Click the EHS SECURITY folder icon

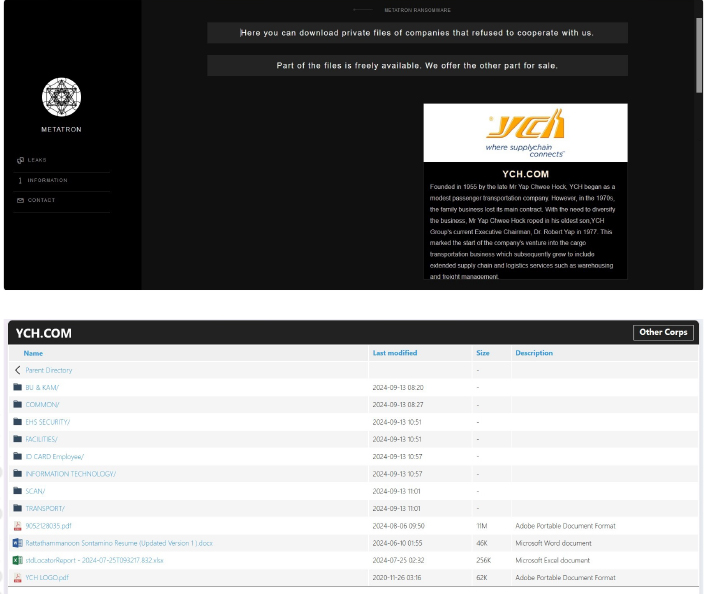pyautogui.click(x=18, y=422)
